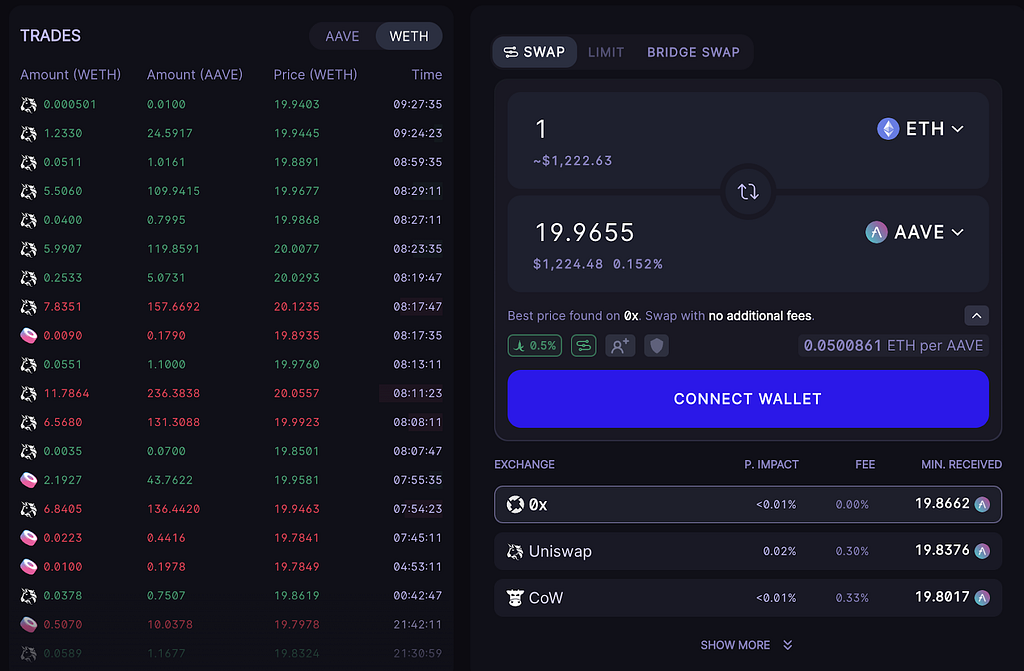Click the shield protection icon
Viewport: 1024px width, 671px height.
click(x=656, y=346)
